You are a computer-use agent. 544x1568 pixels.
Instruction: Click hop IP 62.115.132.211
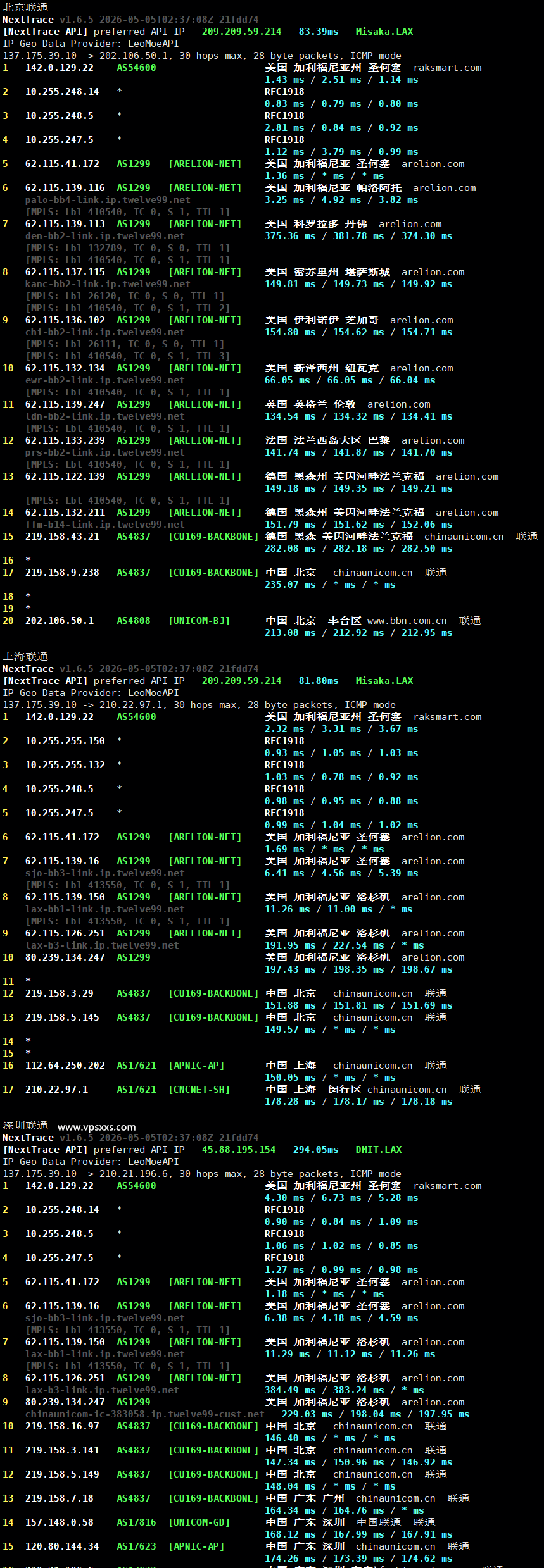click(65, 513)
